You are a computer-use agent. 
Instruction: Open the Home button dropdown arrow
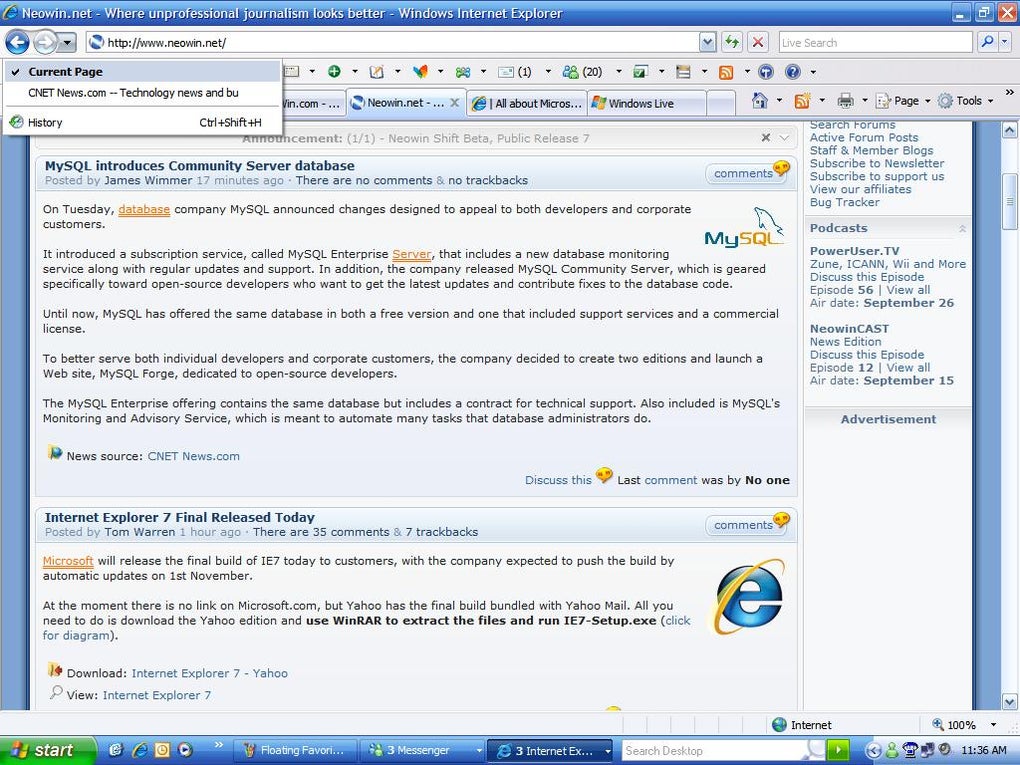pyautogui.click(x=779, y=101)
